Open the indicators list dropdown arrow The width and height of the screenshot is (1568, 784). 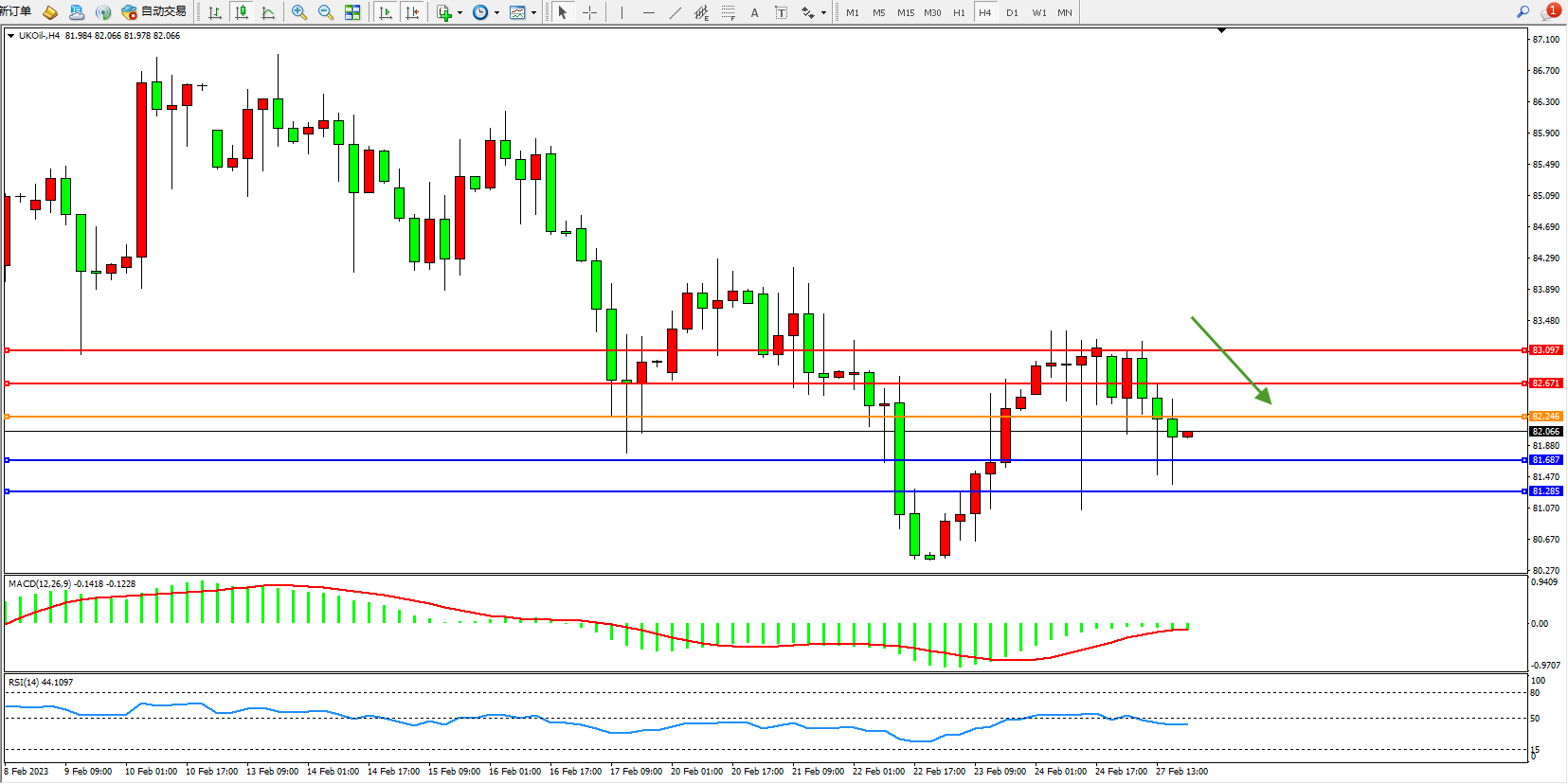click(x=460, y=12)
